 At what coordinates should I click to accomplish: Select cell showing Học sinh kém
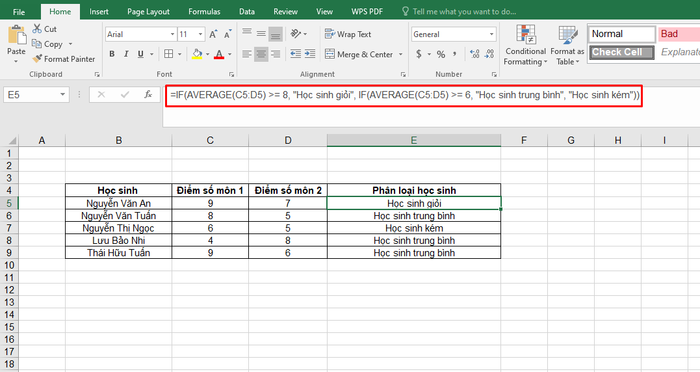[x=414, y=228]
